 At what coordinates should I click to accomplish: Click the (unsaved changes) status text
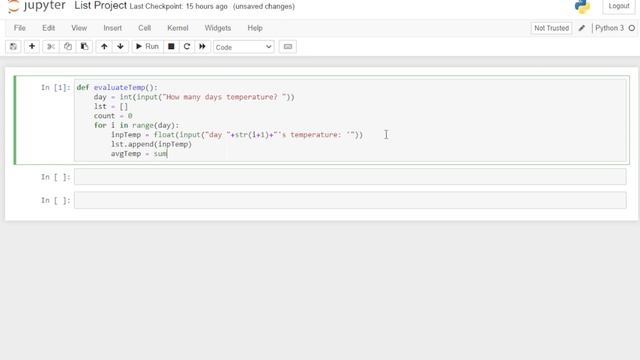click(264, 7)
